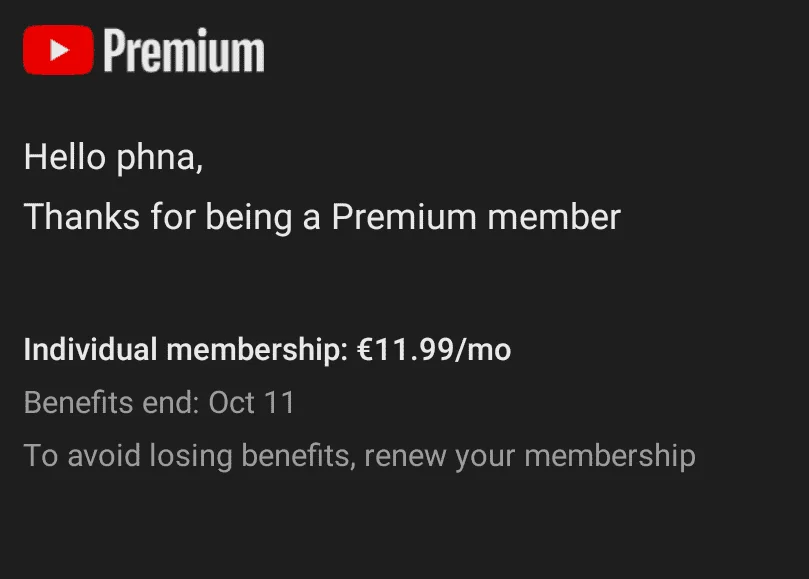Viewport: 809px width, 579px height.
Task: Open the 'Individual membership' plan label
Action: coord(186,349)
